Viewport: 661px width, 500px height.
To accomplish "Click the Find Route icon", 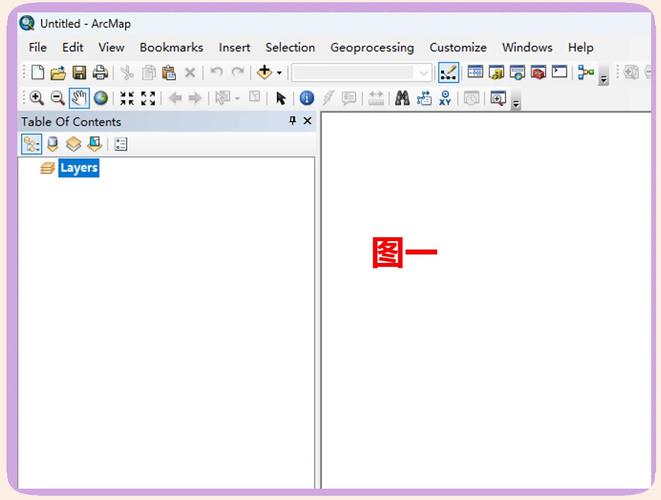I will (x=424, y=98).
